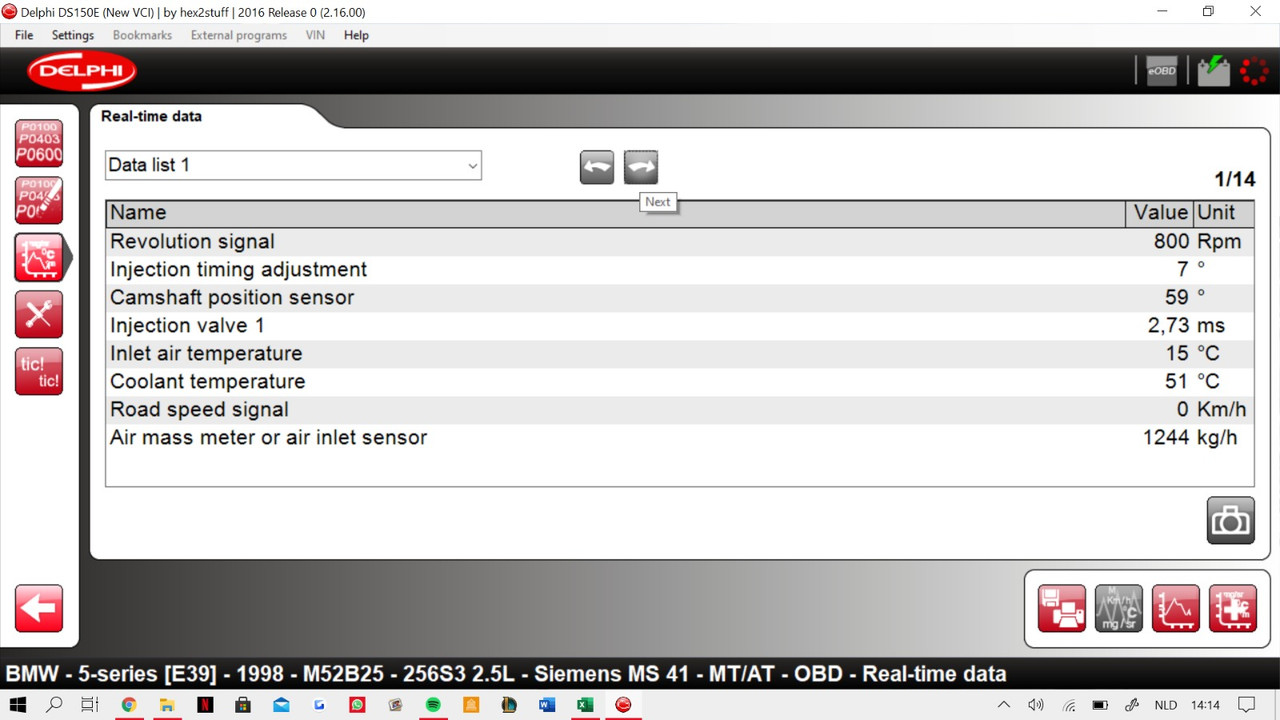This screenshot has height=720, width=1280.
Task: Open the graph view icon
Action: click(x=1176, y=608)
